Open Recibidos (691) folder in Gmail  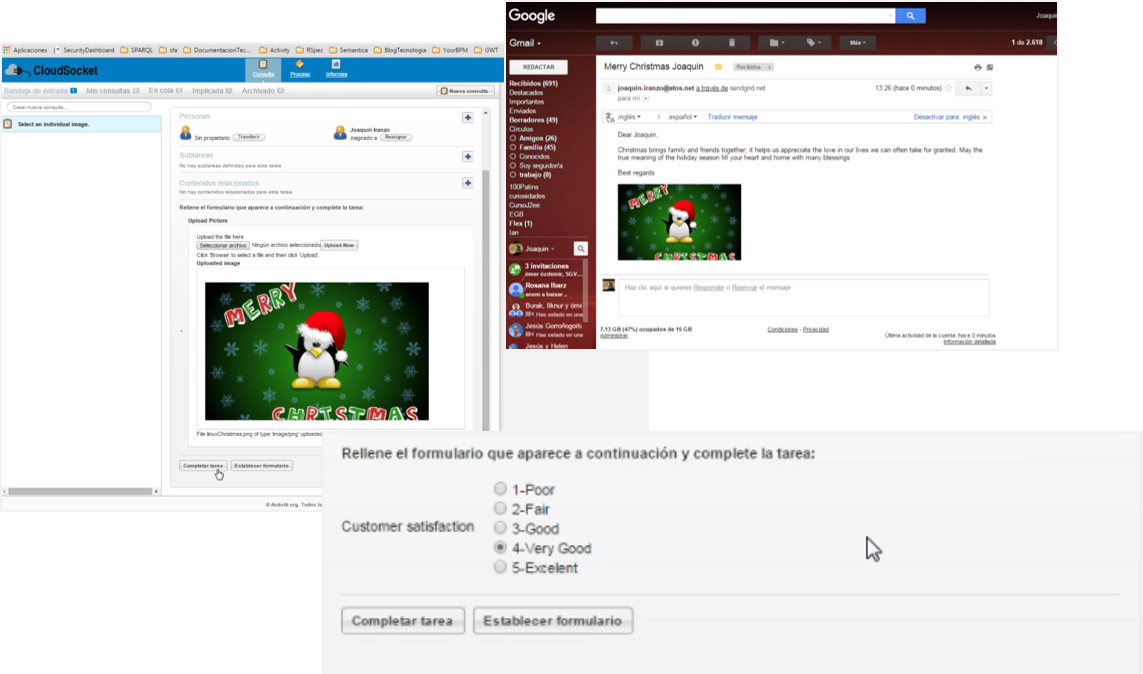coord(534,84)
